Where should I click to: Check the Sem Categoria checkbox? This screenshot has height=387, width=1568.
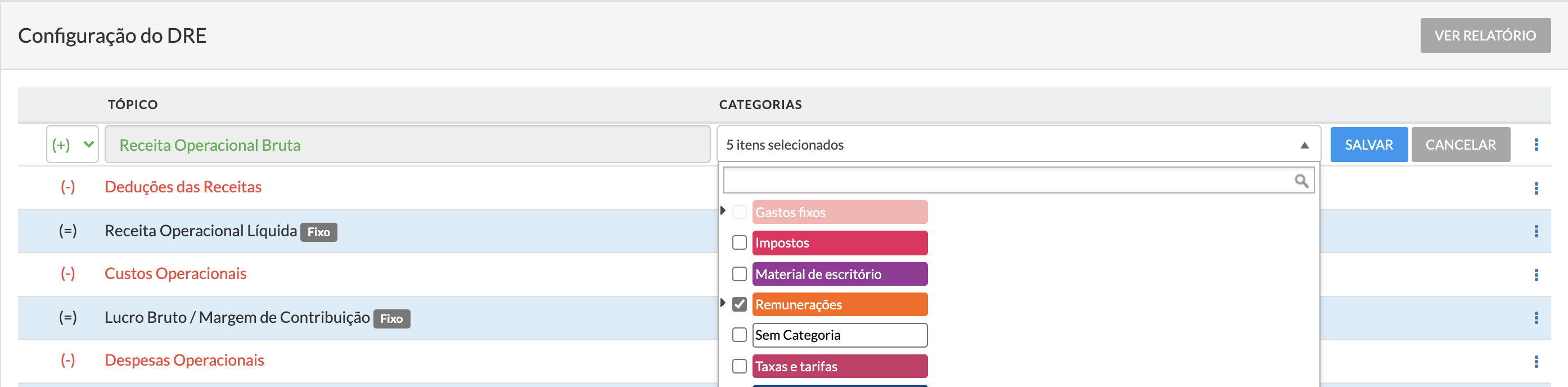click(x=739, y=335)
